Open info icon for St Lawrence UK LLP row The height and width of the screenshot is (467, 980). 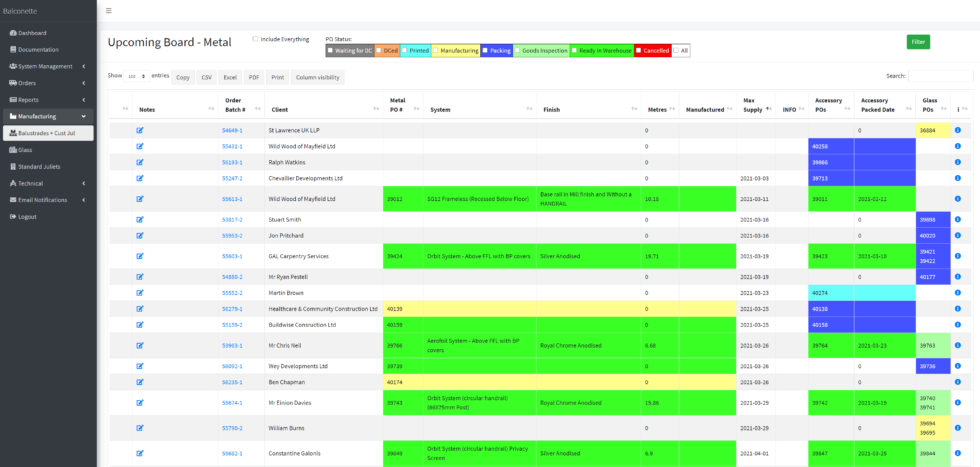pyautogui.click(x=957, y=130)
